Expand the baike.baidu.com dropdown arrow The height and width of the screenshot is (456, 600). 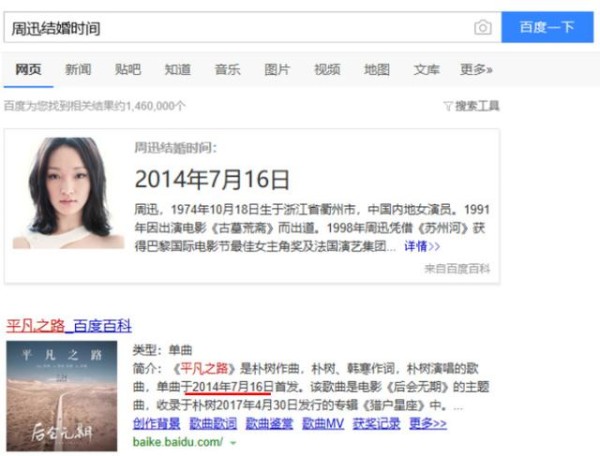tap(233, 443)
